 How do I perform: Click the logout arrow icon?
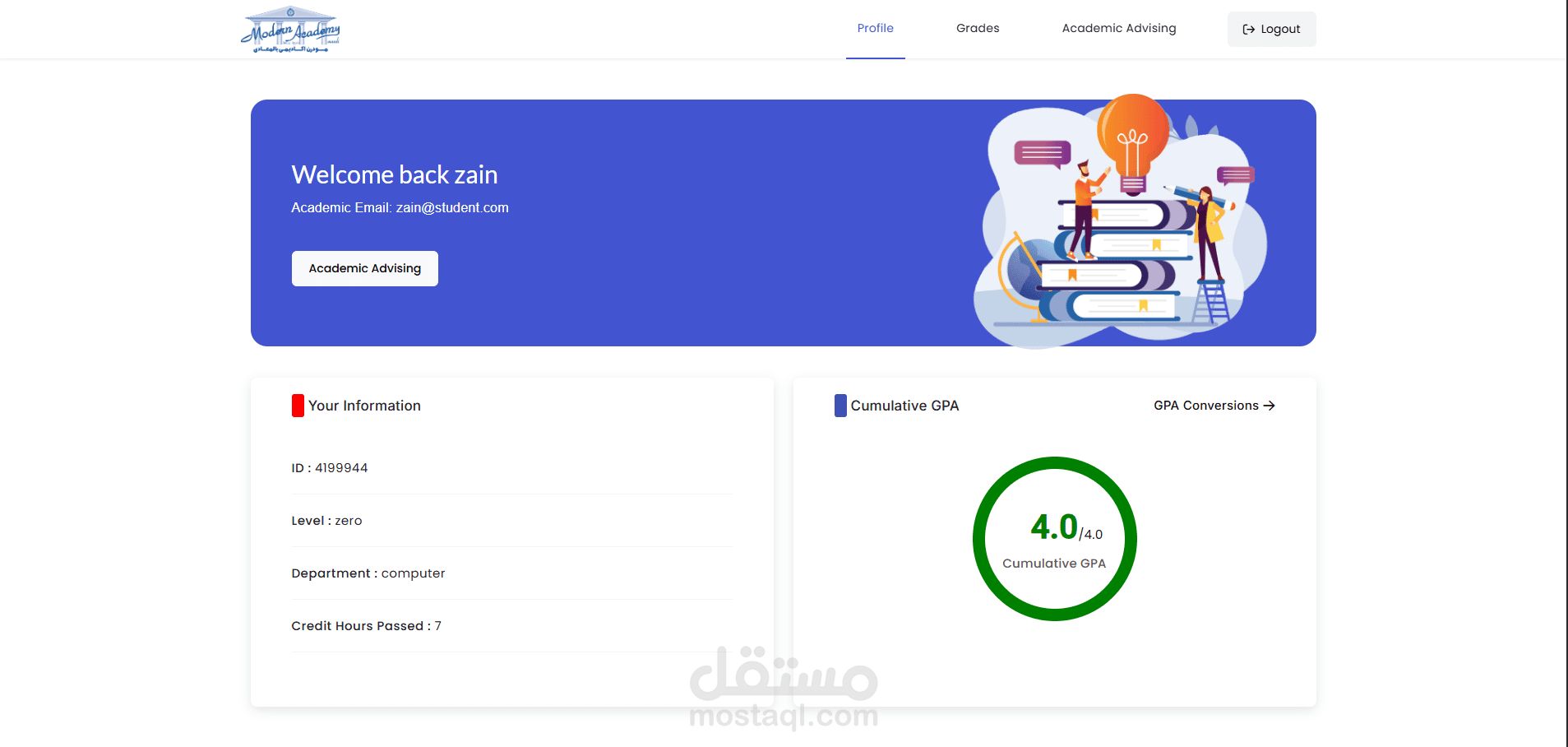(1248, 29)
